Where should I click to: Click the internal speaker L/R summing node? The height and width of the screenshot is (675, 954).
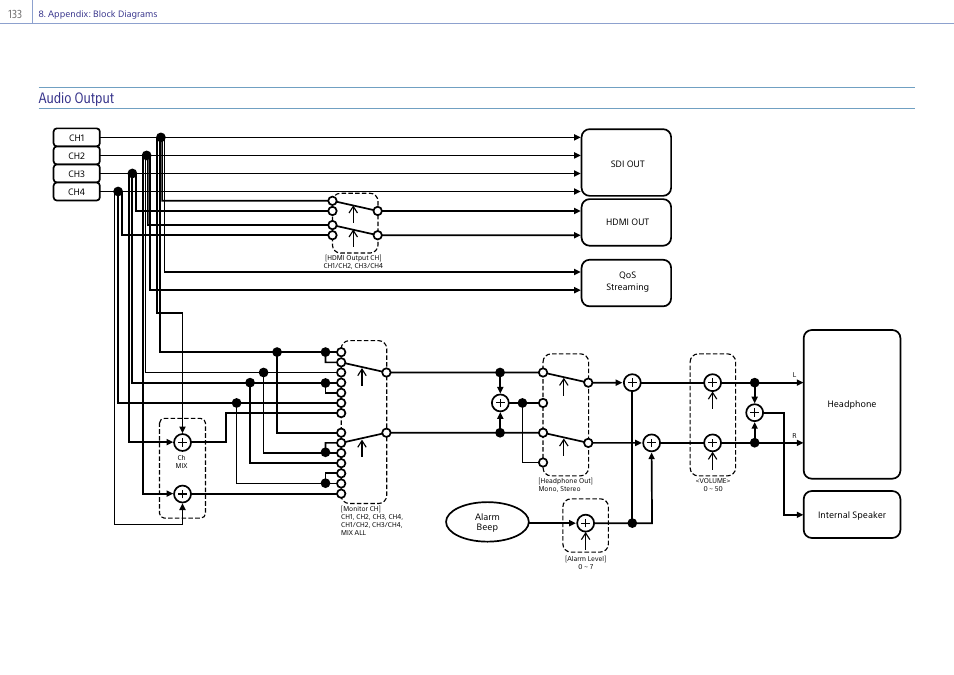coord(754,413)
